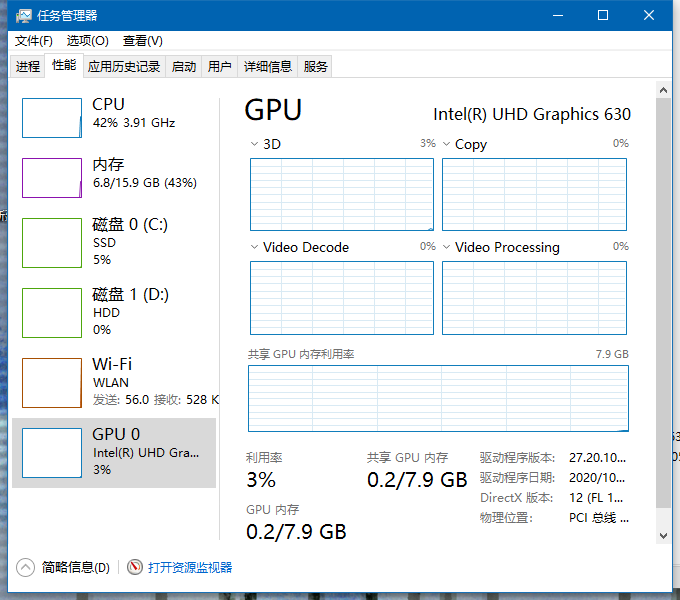Image resolution: width=680 pixels, height=600 pixels.
Task: Open the 查看(V) menu
Action: click(x=143, y=41)
